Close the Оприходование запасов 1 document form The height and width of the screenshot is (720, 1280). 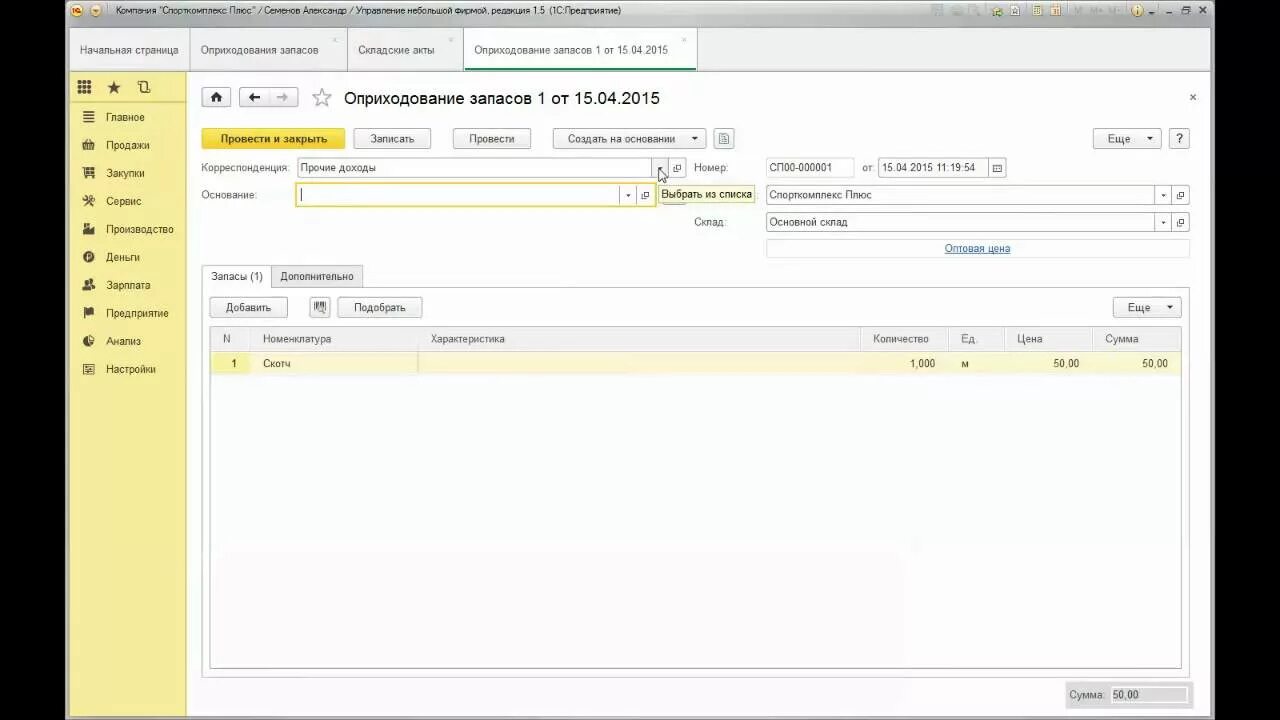tap(1192, 97)
